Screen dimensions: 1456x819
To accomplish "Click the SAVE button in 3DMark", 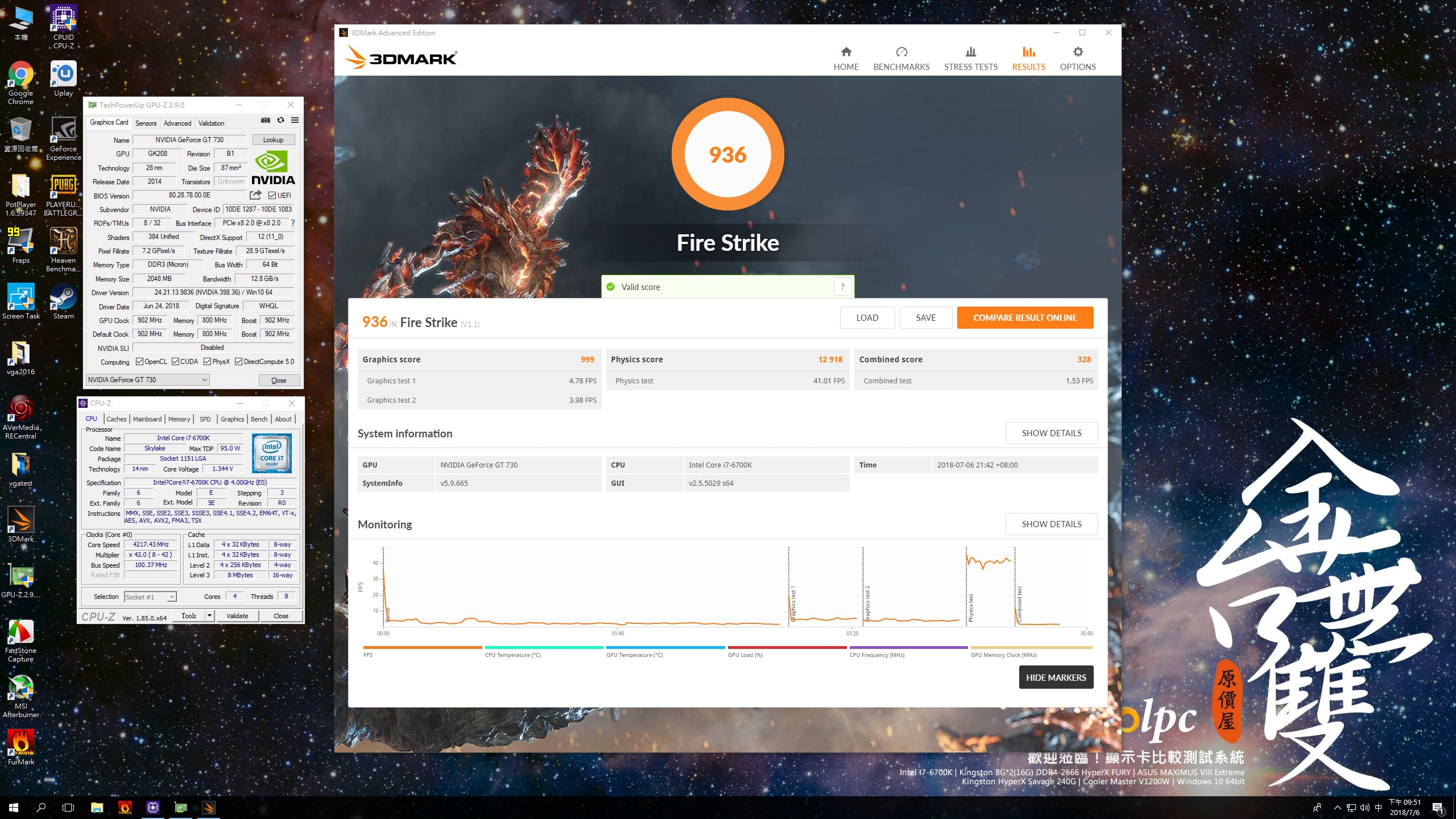I will point(925,317).
